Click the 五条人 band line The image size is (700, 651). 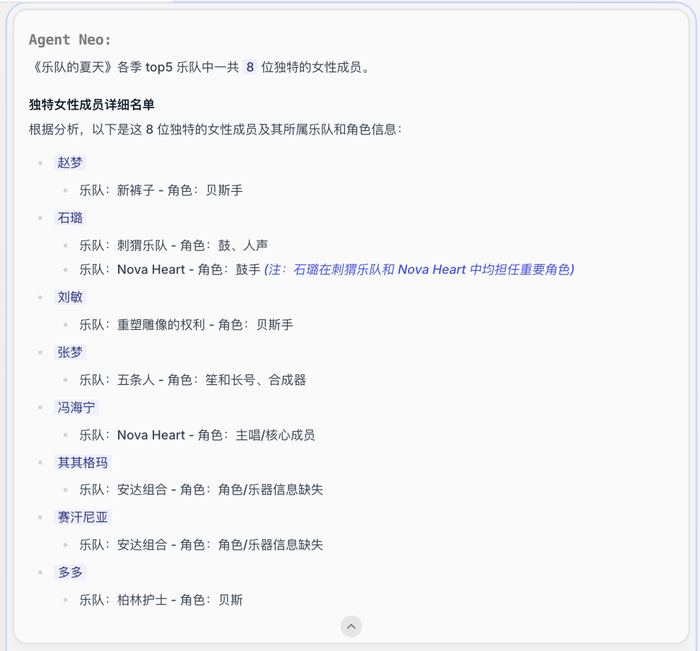tap(192, 380)
